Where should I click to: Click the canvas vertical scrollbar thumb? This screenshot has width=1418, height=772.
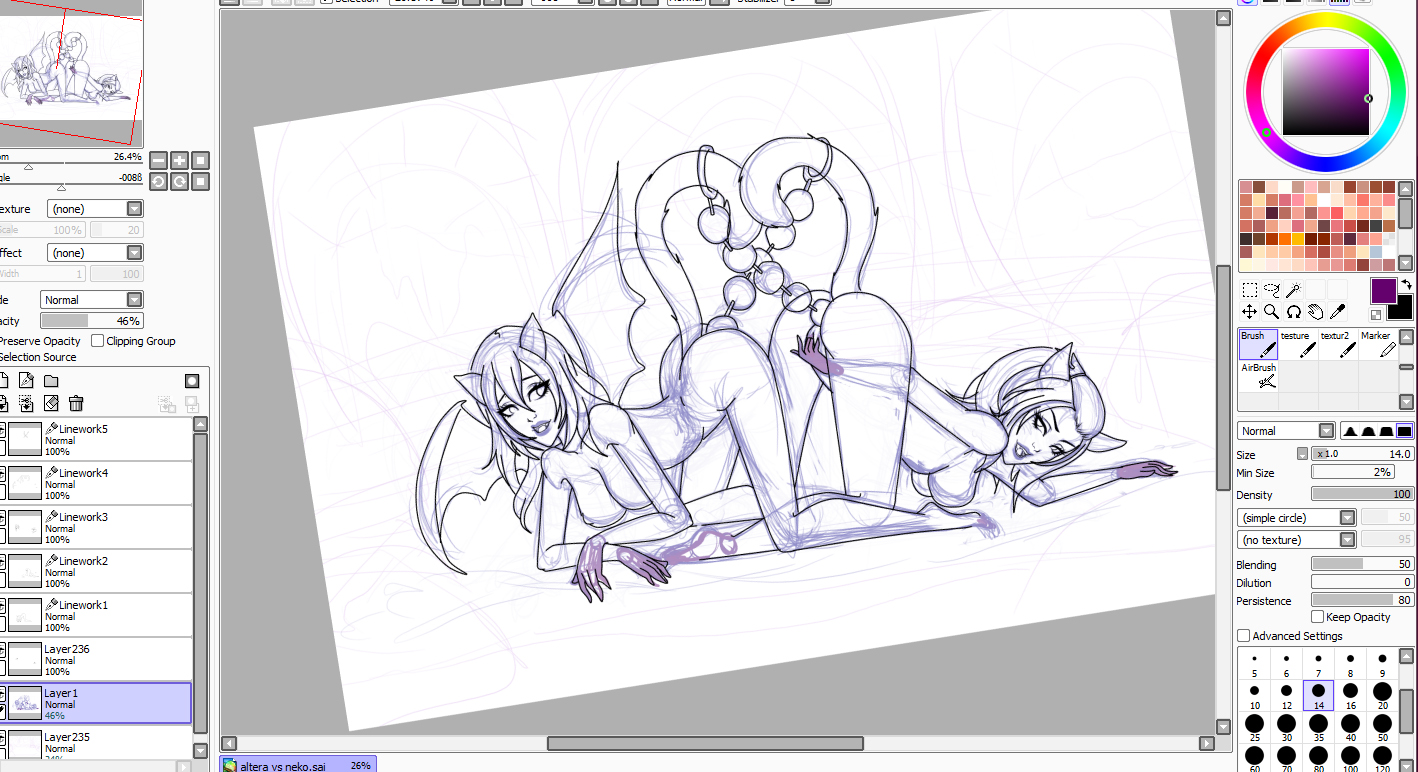[1223, 377]
